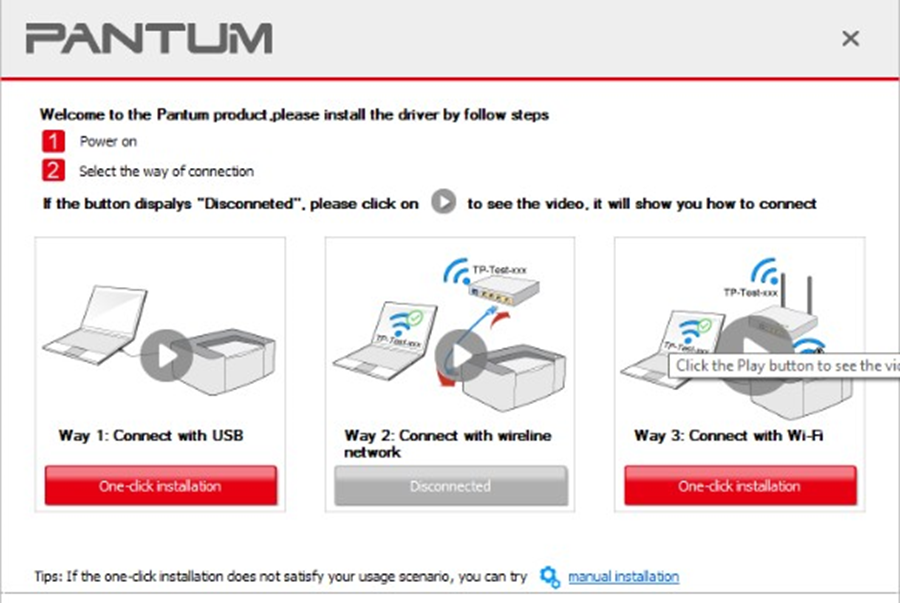The height and width of the screenshot is (603, 900).
Task: Click the router illustration in the wireline card
Action: click(504, 290)
